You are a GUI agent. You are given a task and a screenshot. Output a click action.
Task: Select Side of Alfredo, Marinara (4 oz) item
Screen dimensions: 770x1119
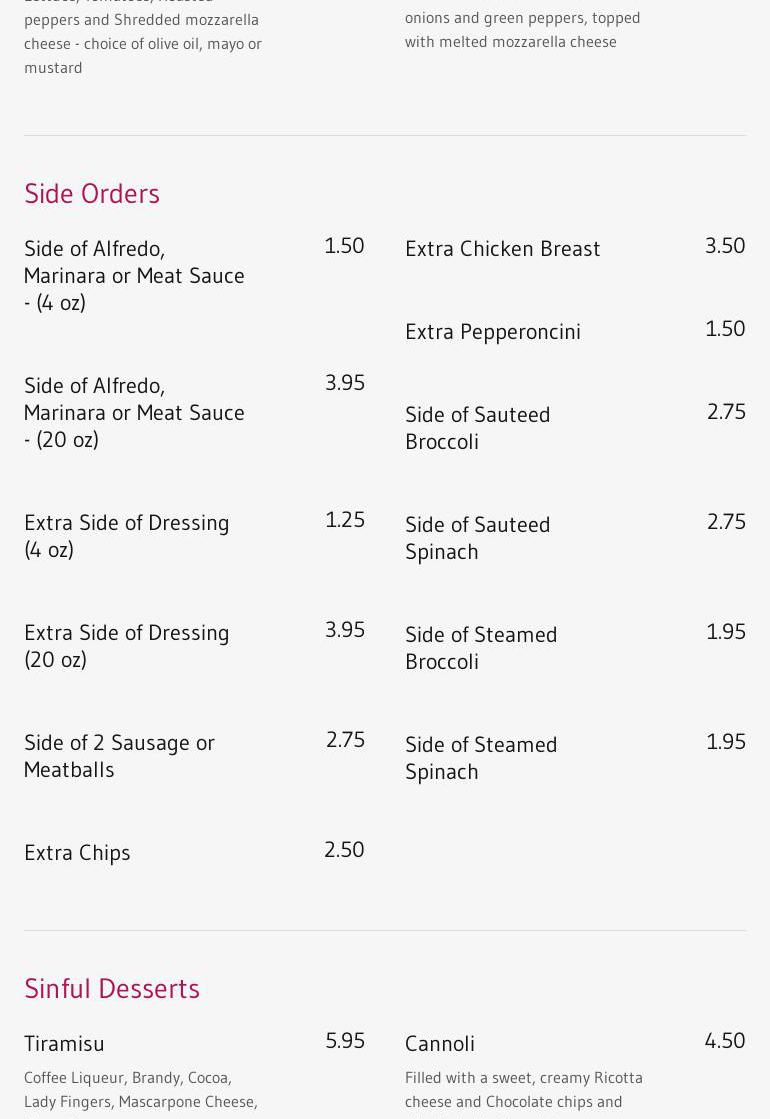pyautogui.click(x=134, y=275)
